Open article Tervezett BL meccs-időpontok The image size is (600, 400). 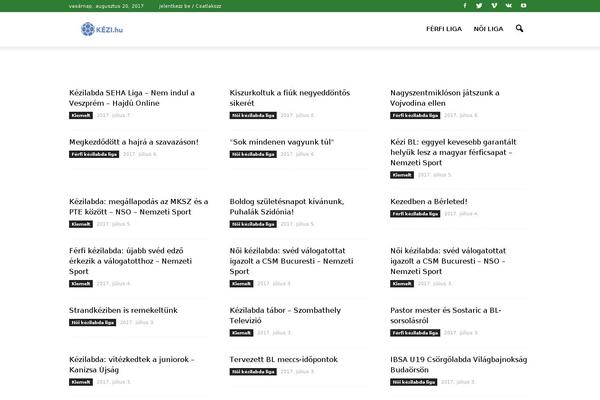pos(284,360)
